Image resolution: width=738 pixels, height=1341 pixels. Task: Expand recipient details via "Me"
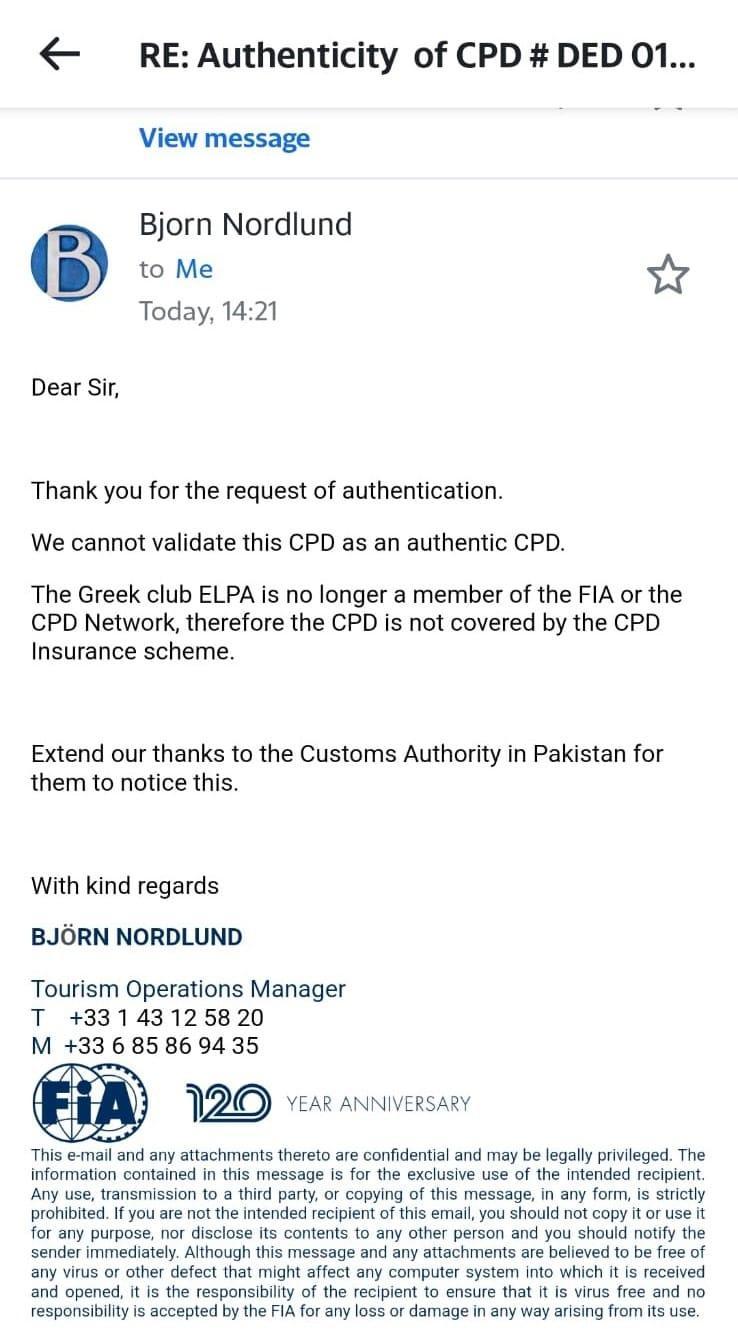(194, 269)
